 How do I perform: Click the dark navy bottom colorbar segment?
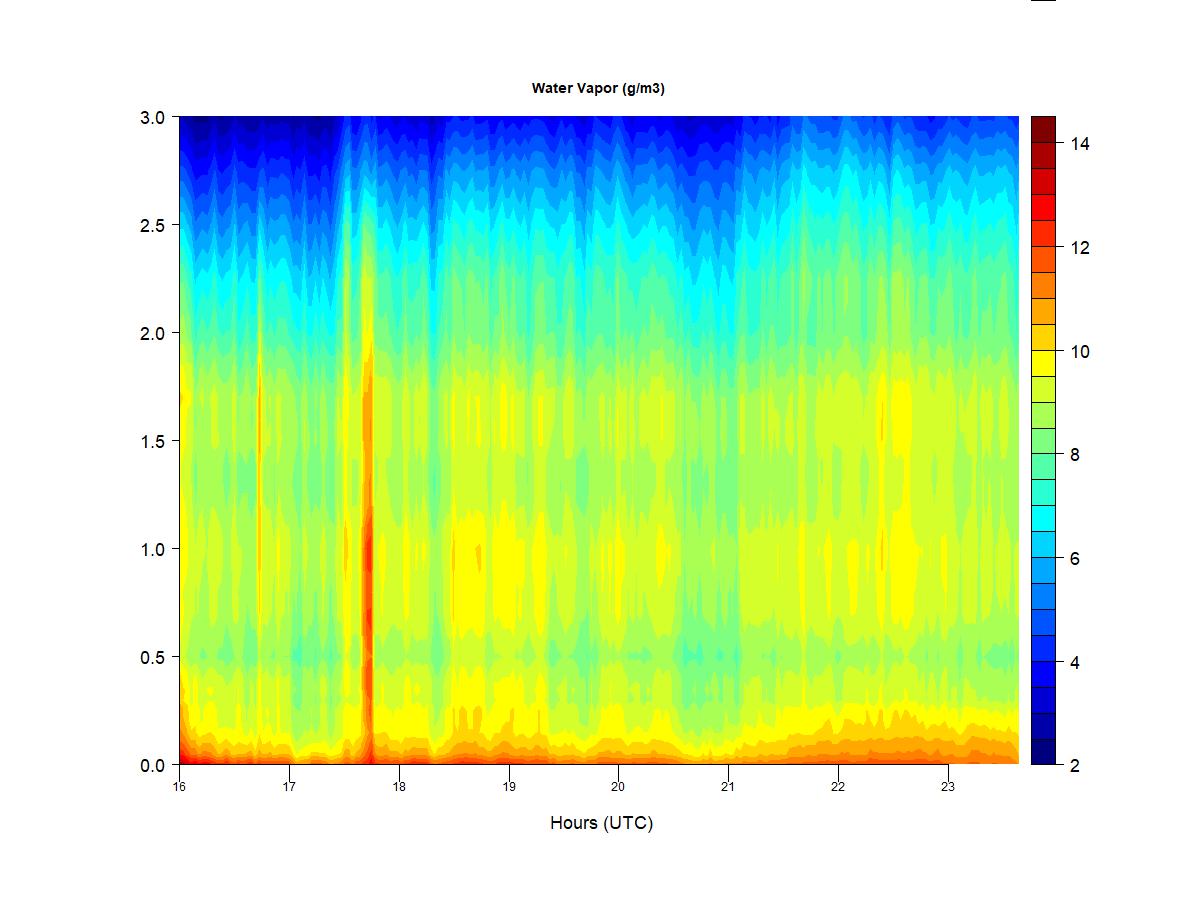[x=1043, y=752]
